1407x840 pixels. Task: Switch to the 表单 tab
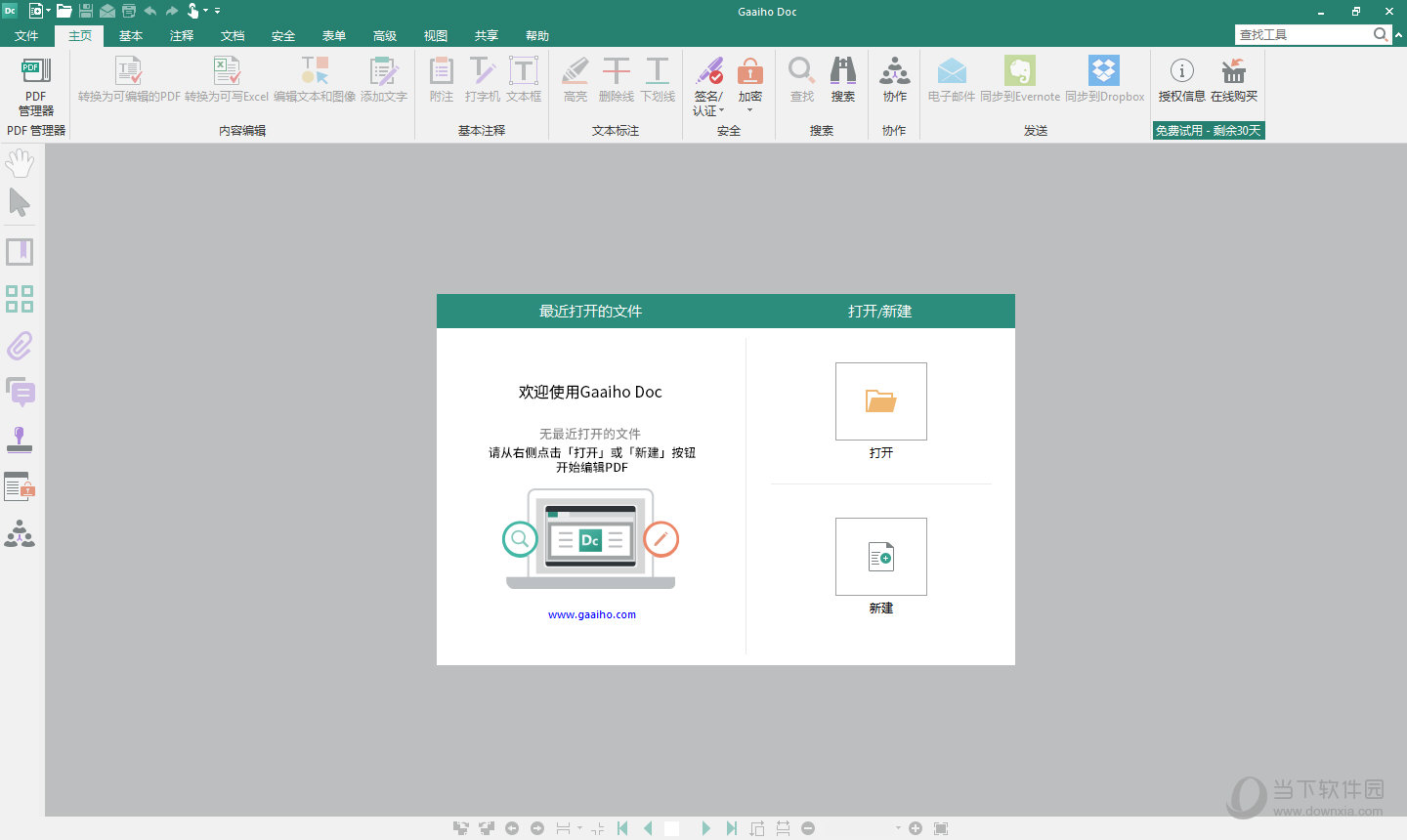click(x=334, y=35)
